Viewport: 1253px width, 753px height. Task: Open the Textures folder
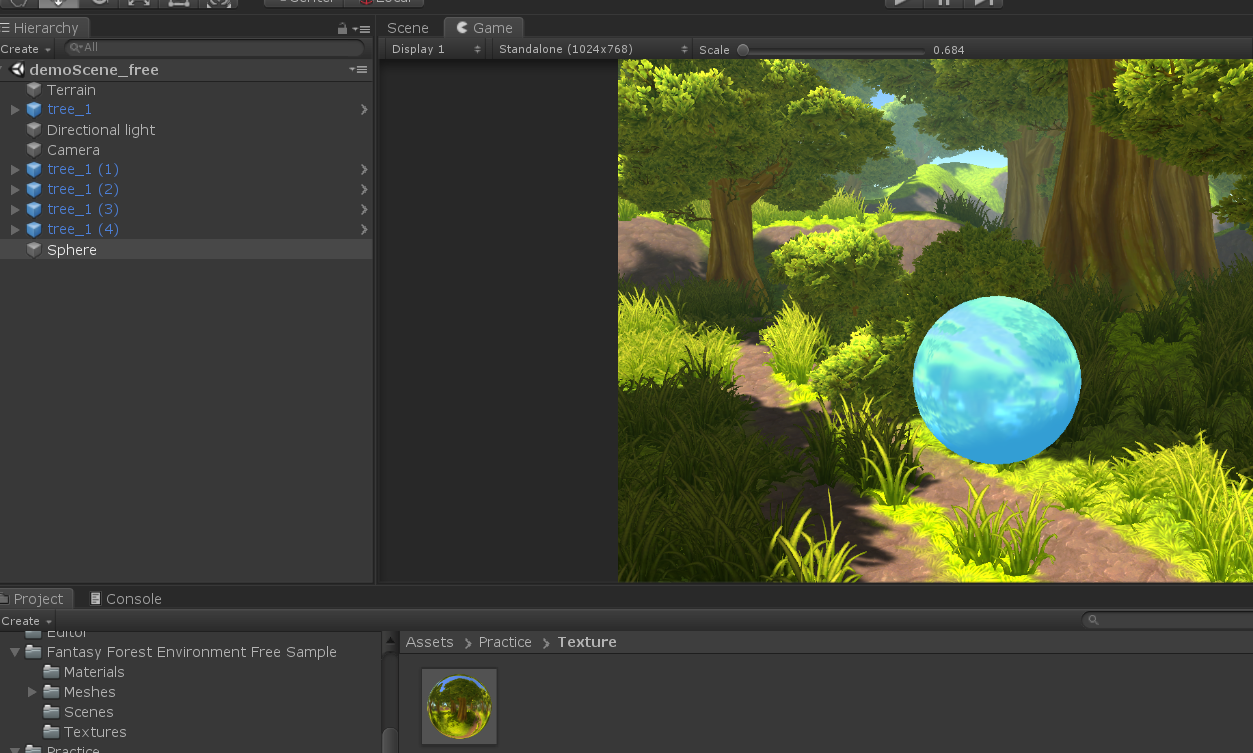95,732
